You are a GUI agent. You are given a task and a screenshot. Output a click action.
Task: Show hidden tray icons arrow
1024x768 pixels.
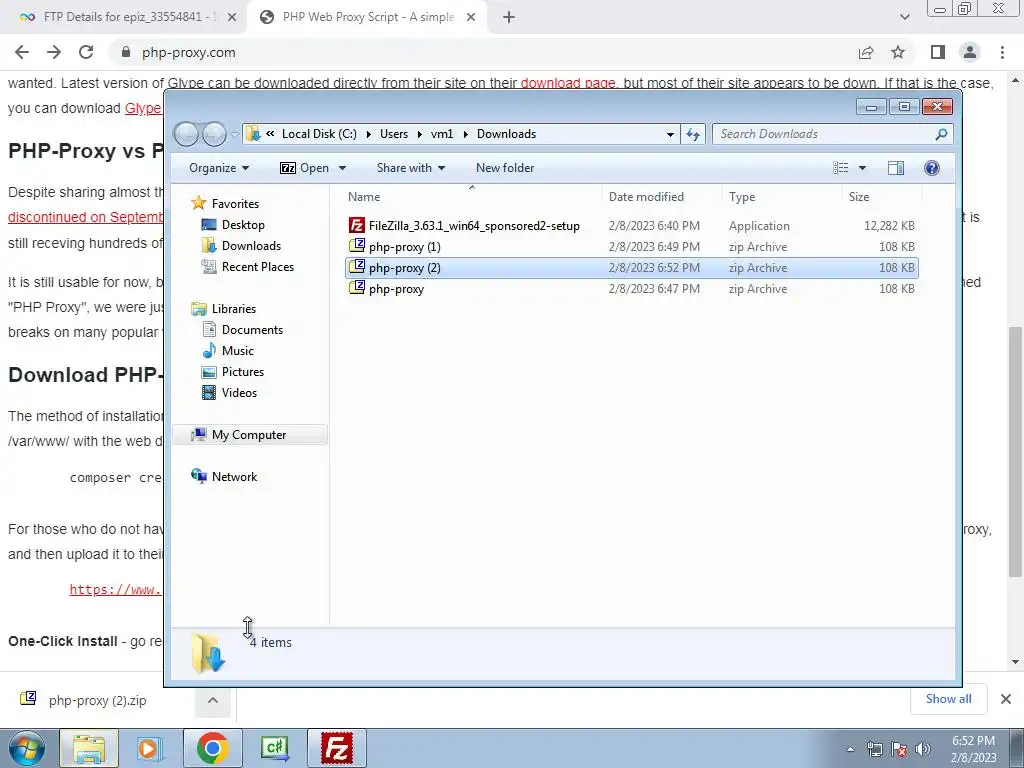click(x=850, y=749)
